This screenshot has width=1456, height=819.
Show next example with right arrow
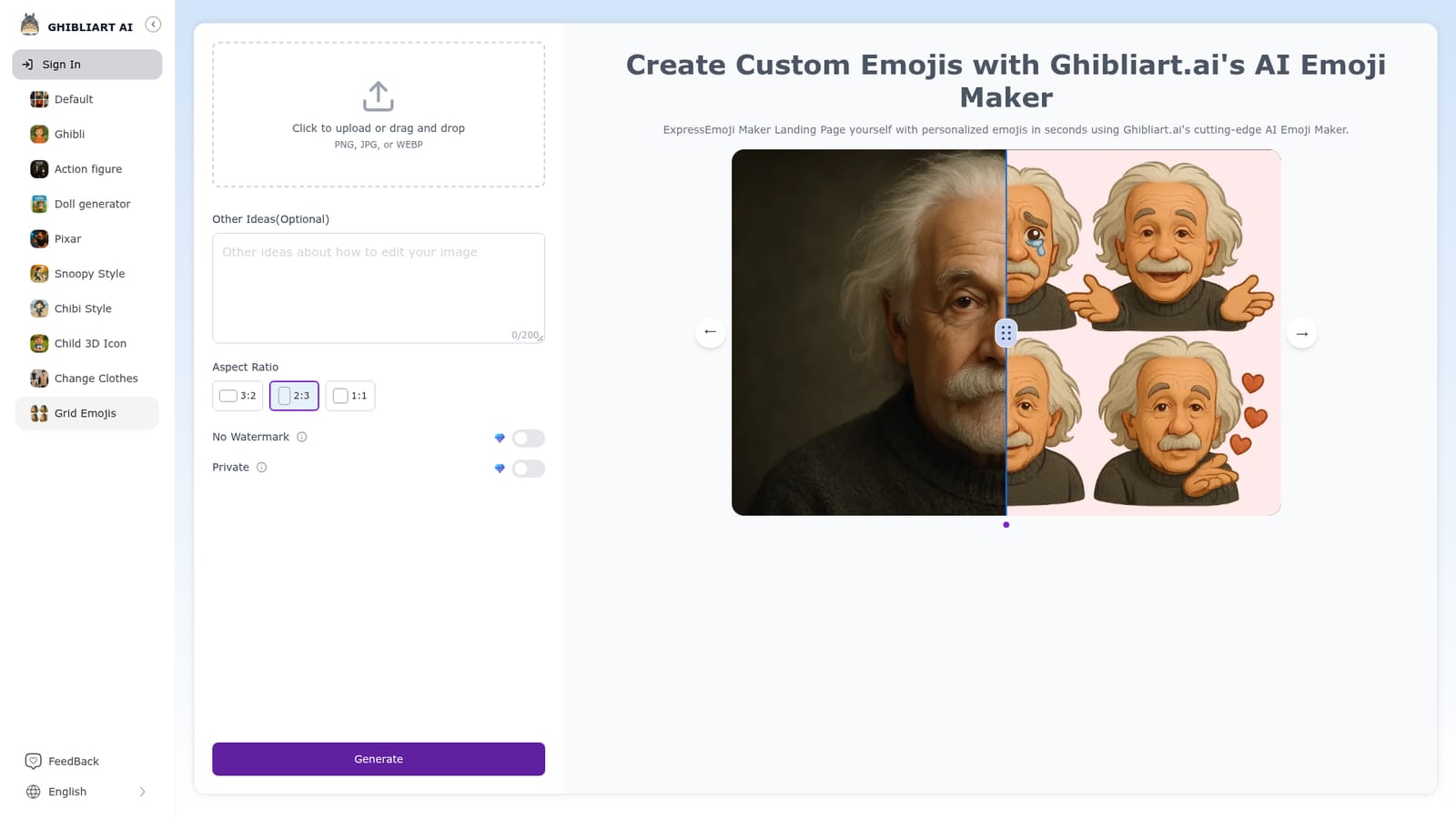(x=1302, y=334)
